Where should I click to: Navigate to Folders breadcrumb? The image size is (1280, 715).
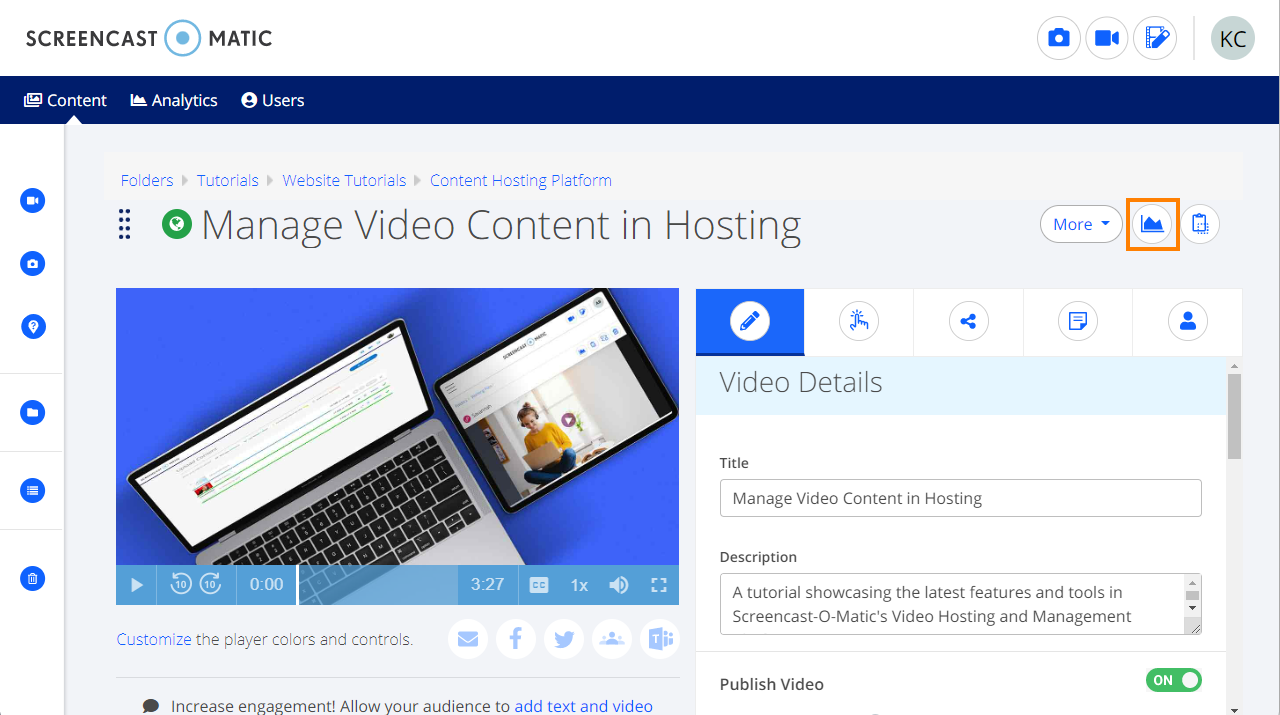click(x=147, y=180)
